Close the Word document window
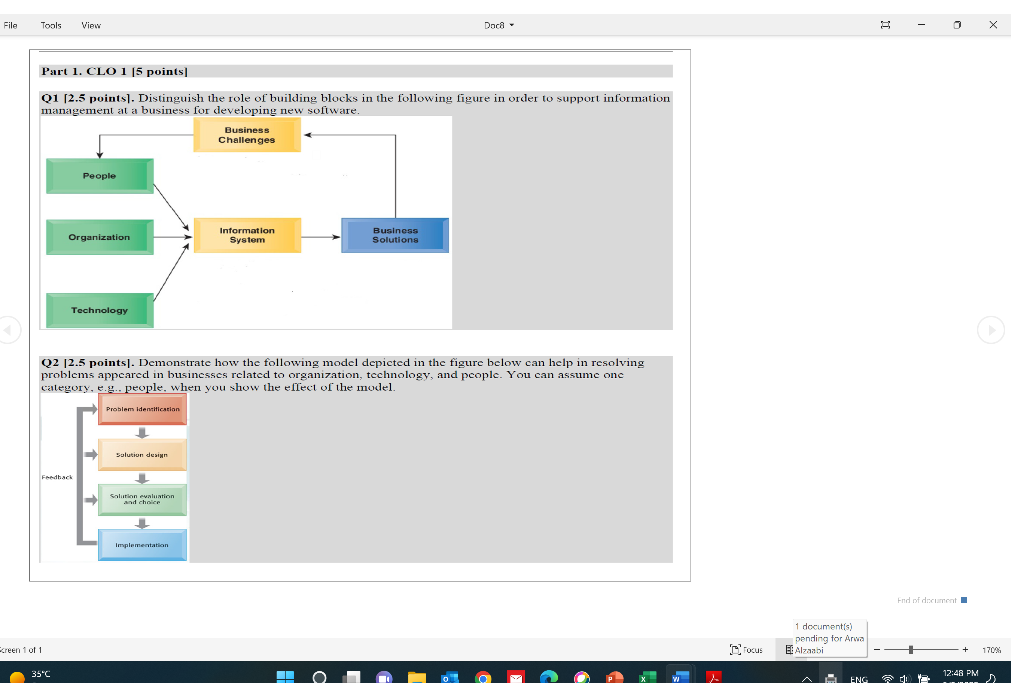1024x683 pixels. point(993,25)
